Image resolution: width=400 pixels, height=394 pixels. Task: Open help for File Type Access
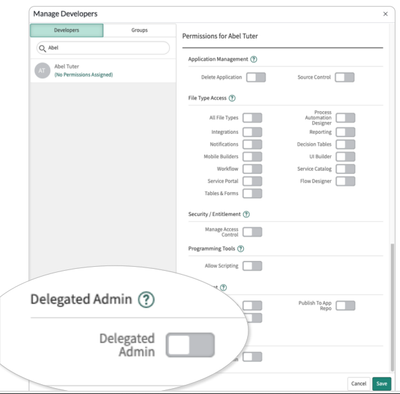[232, 98]
